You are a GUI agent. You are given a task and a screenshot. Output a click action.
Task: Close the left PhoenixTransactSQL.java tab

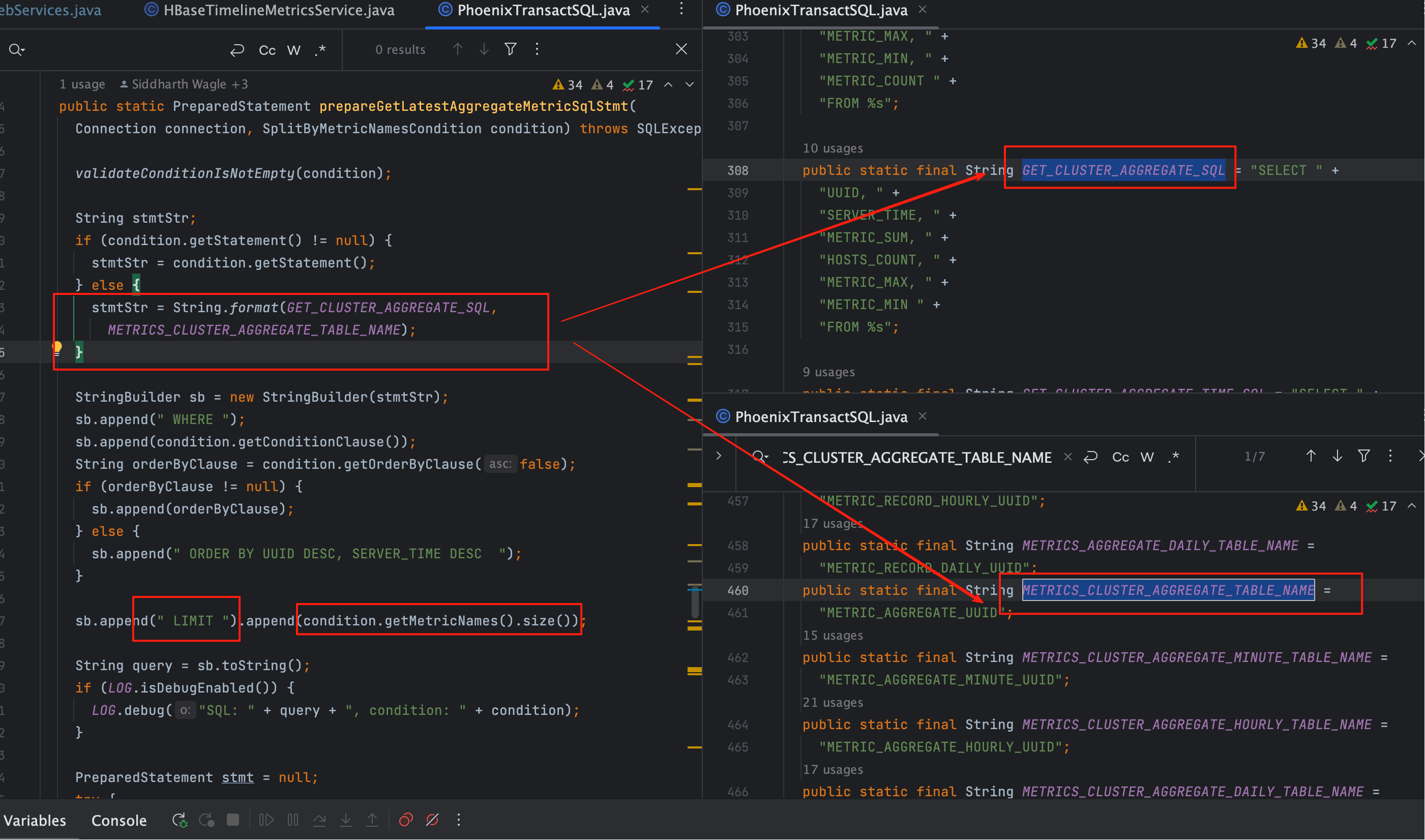tap(645, 10)
